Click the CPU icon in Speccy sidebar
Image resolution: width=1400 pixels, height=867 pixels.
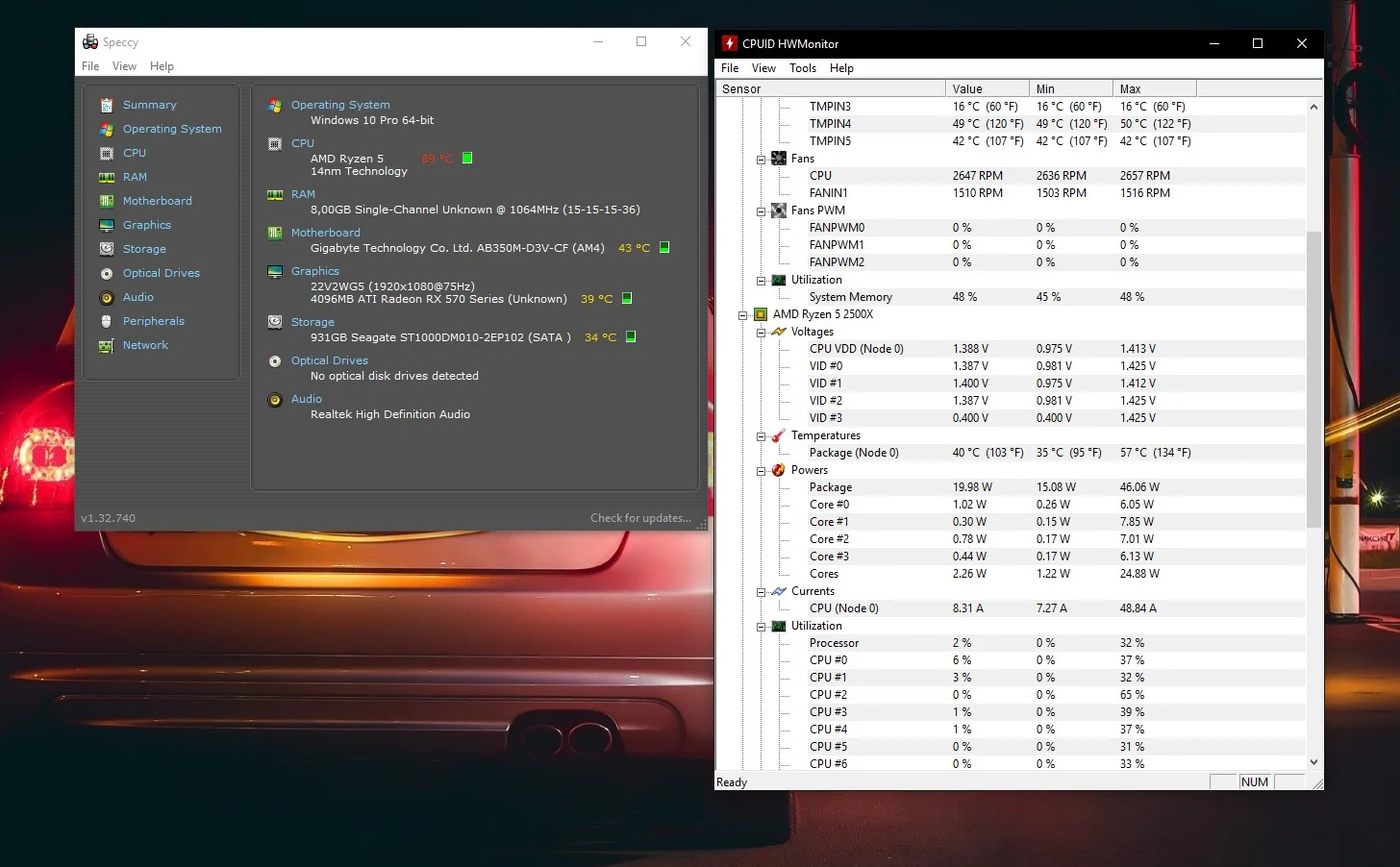pos(107,153)
